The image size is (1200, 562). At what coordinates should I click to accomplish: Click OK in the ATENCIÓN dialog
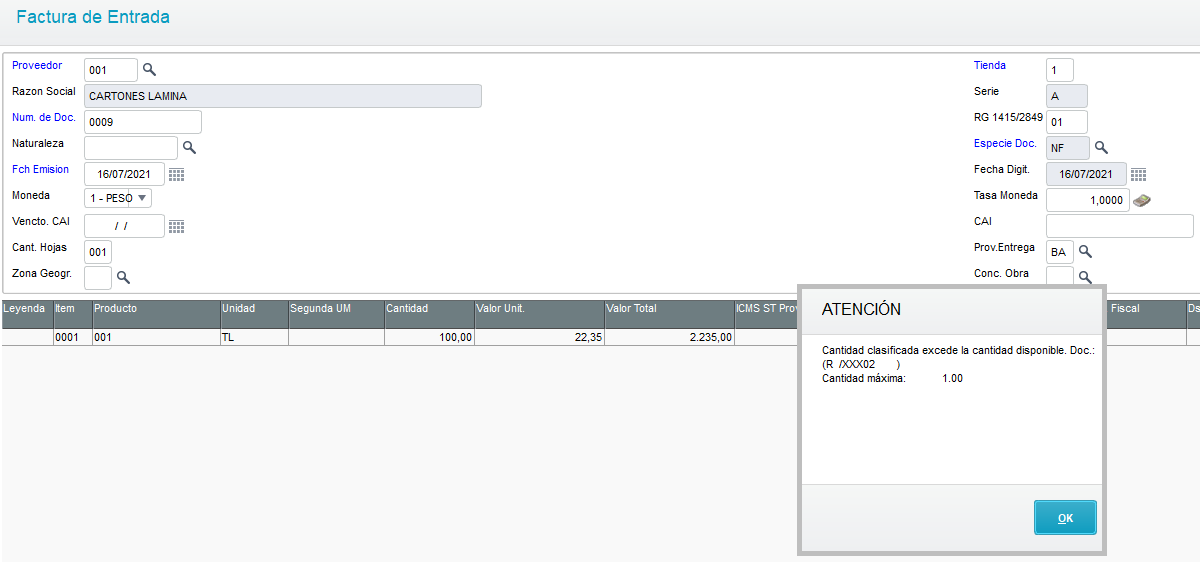click(x=1065, y=518)
